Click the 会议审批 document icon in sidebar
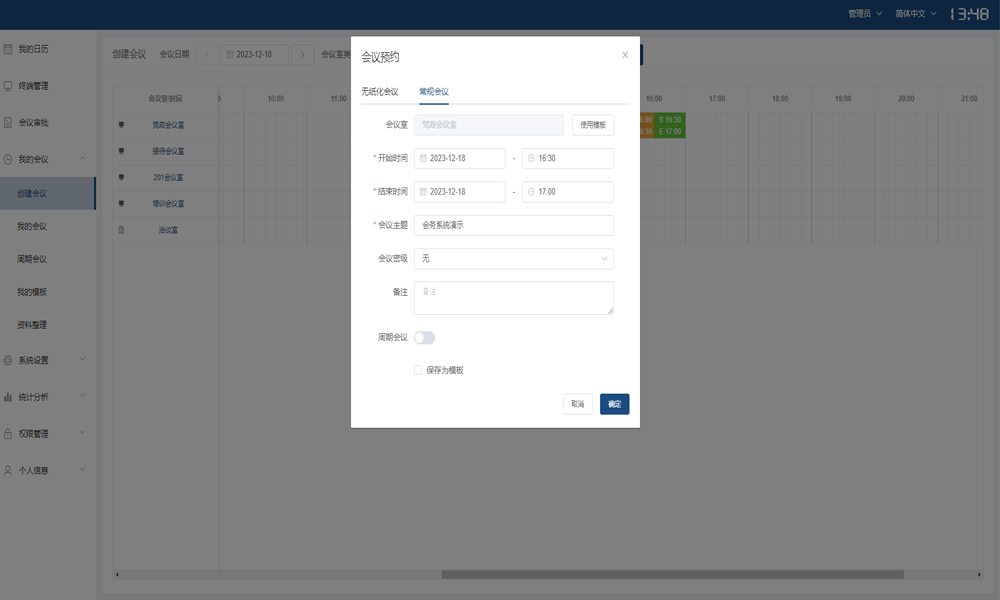This screenshot has width=1000, height=600. click(8, 123)
